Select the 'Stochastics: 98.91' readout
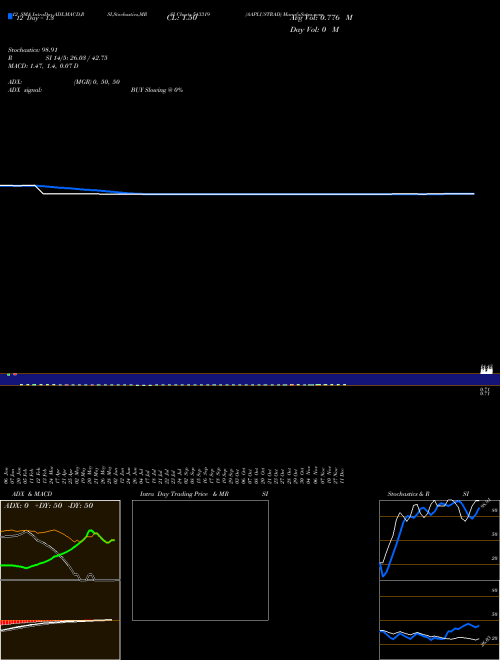This screenshot has height=660, width=500. click(33, 50)
